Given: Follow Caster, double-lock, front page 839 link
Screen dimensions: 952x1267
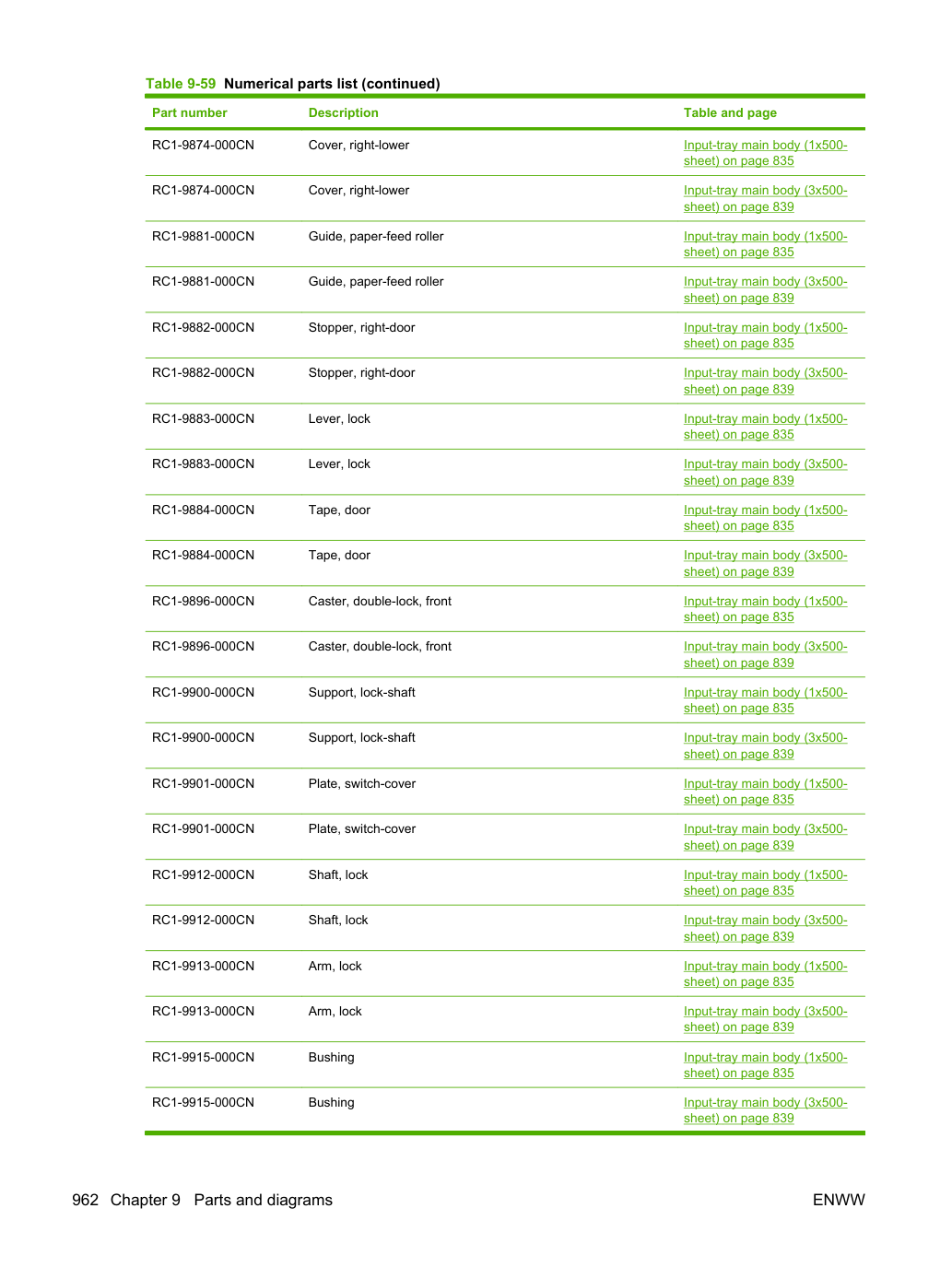Looking at the screenshot, I should (765, 654).
